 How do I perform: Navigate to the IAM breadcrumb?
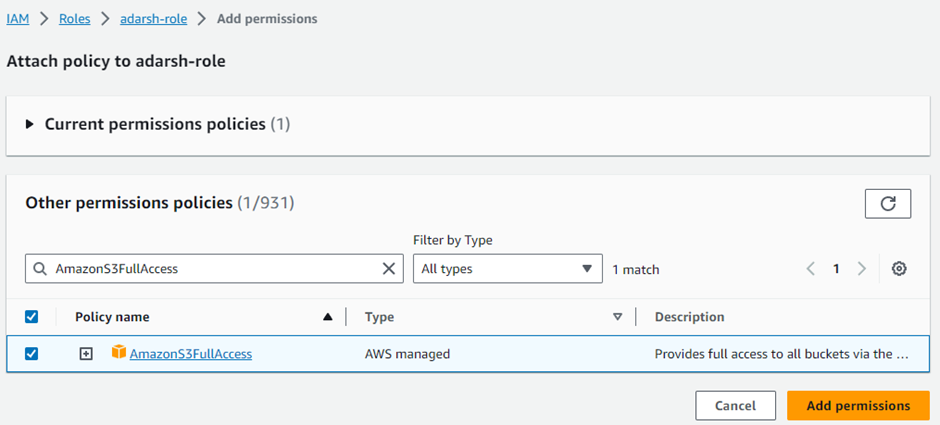click(x=17, y=19)
